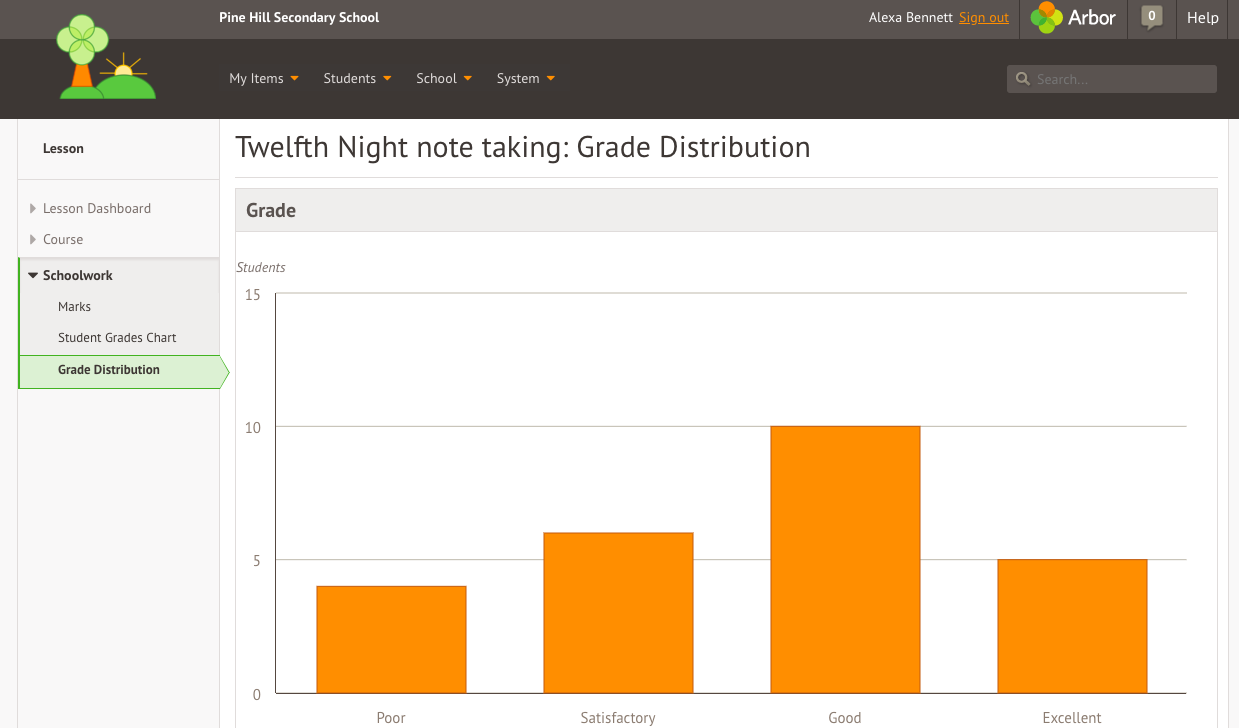Click the orange Good grade bar
This screenshot has width=1239, height=728.
click(845, 560)
